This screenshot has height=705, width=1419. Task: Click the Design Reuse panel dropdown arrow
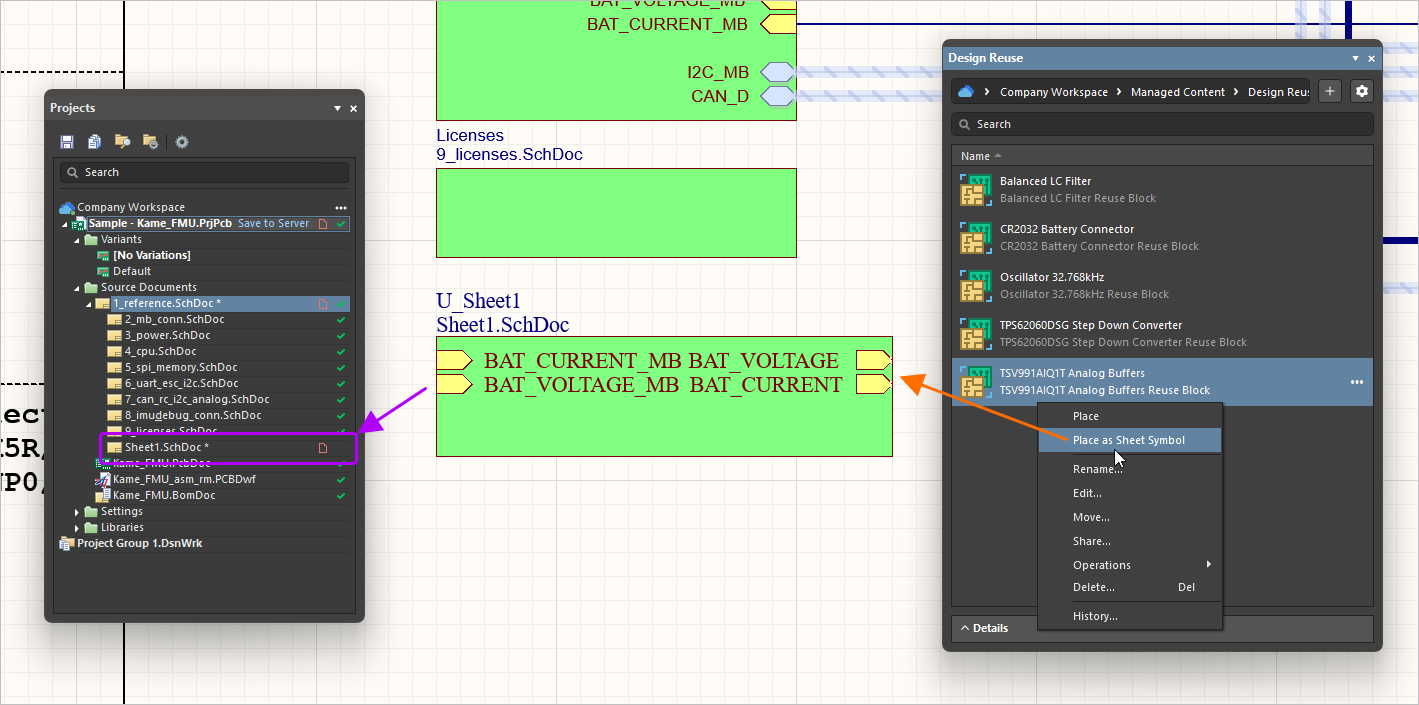point(1356,58)
